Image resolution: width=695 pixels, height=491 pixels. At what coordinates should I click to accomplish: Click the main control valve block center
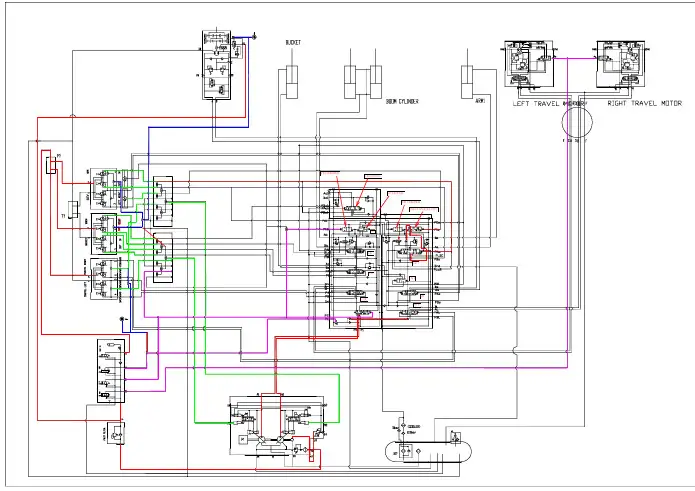tap(381, 259)
